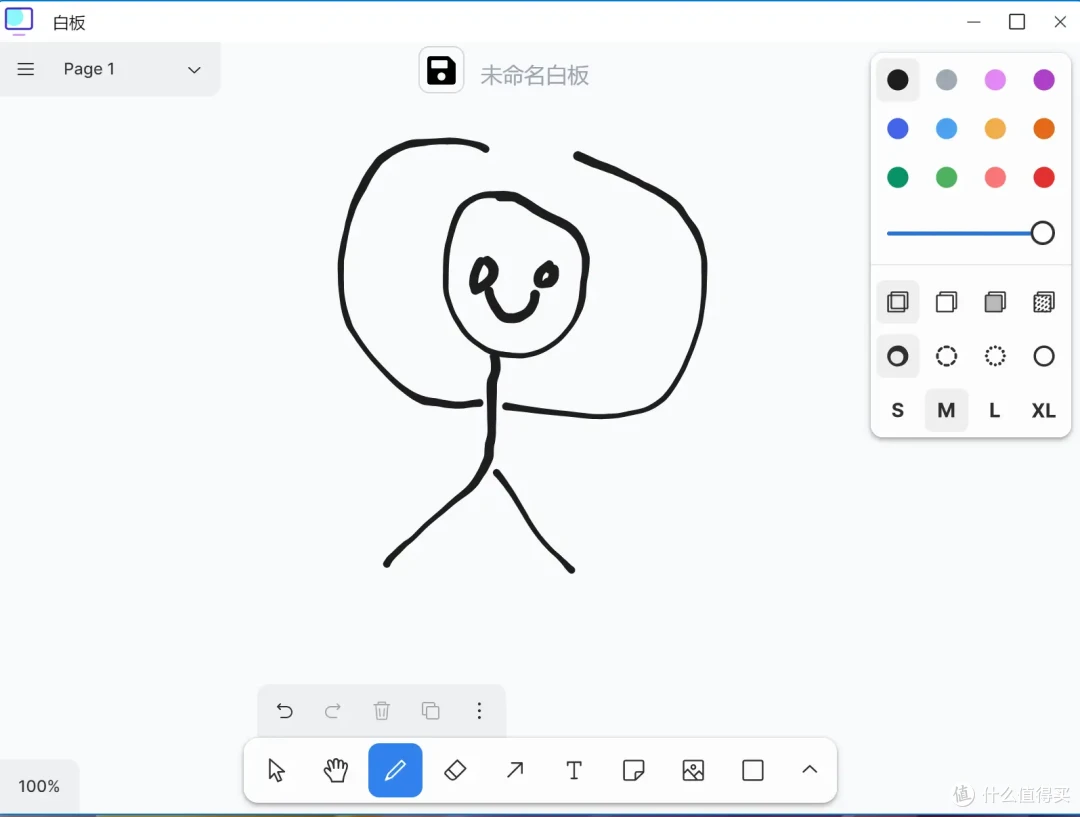This screenshot has height=817, width=1080.
Task: Select the dashed stroke style option
Action: (946, 356)
